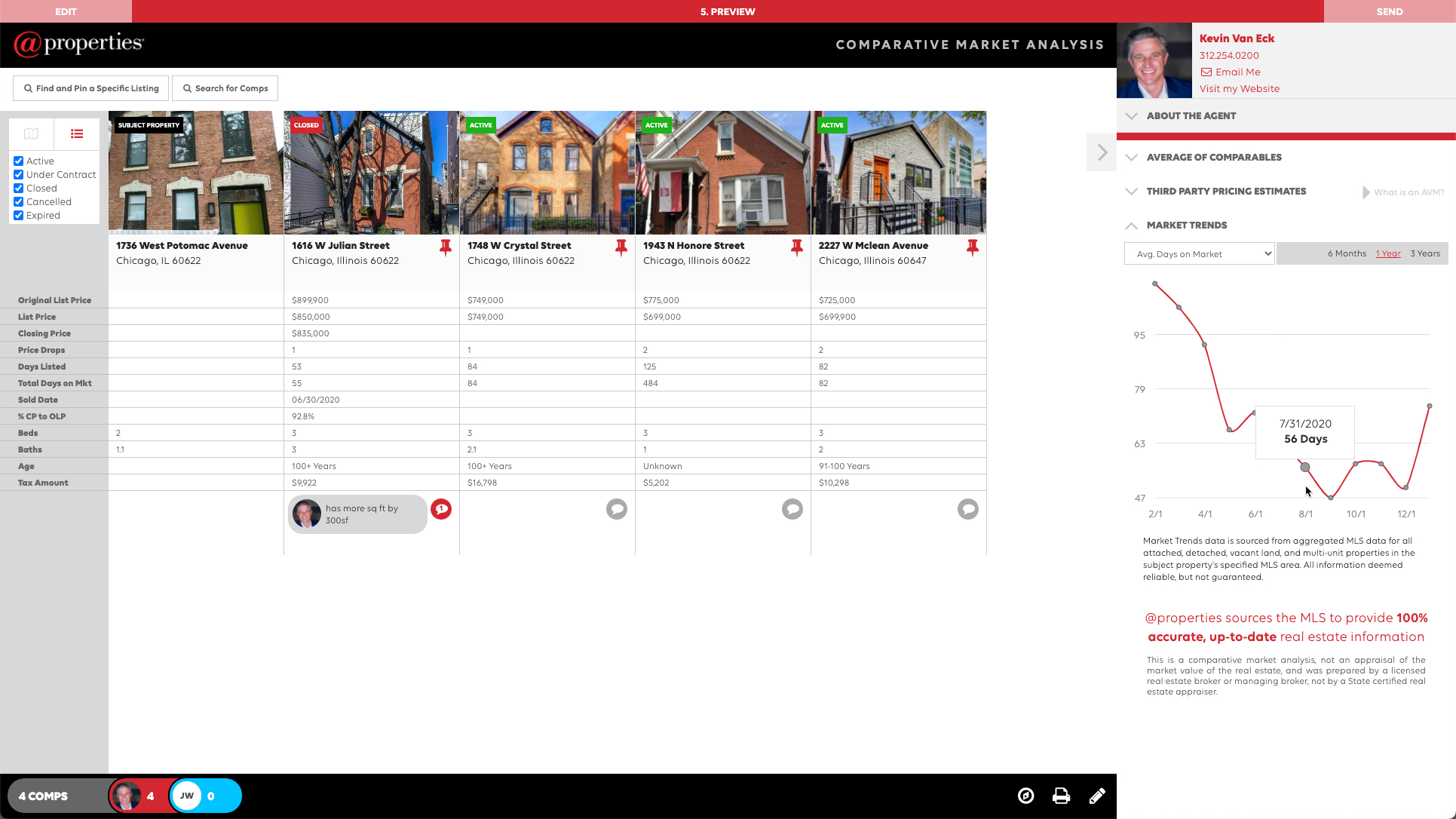Toggle the Under Contract checkbox

pyautogui.click(x=19, y=174)
